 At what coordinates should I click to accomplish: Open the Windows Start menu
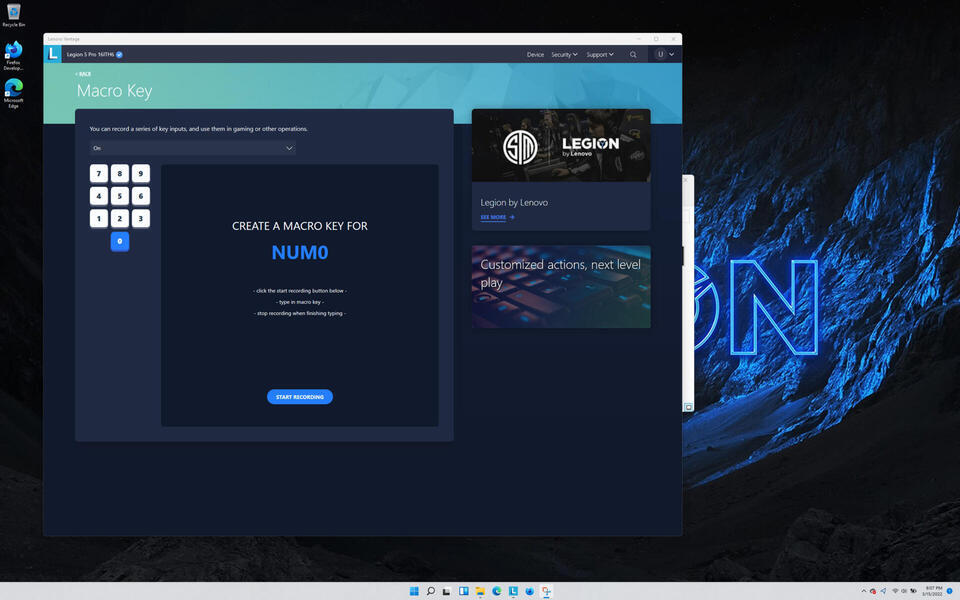pyautogui.click(x=414, y=591)
